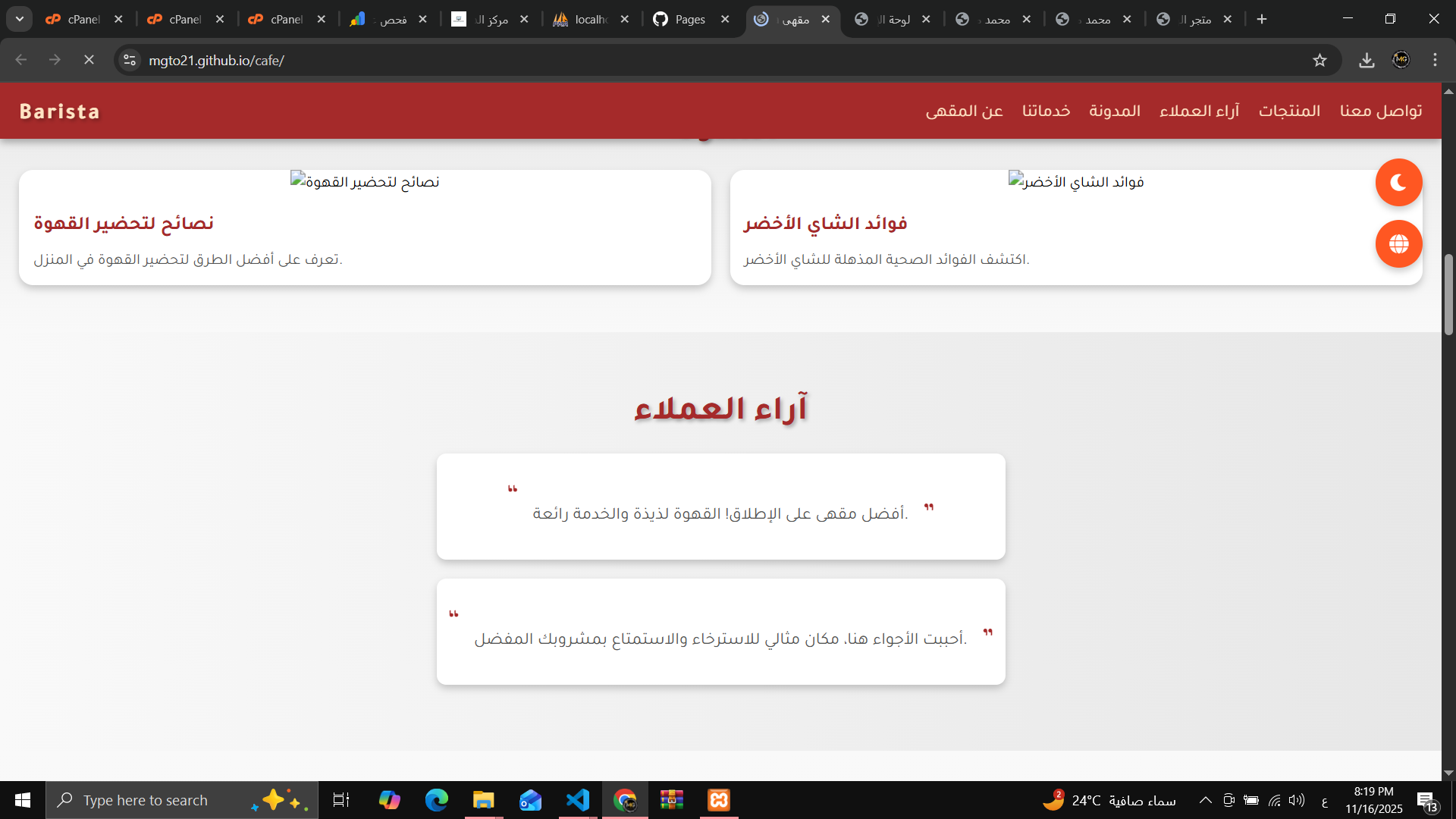Show hidden system tray icons chevron

(1205, 800)
